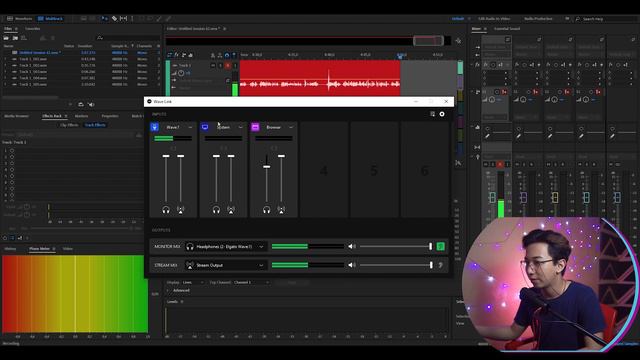The width and height of the screenshot is (640, 360).
Task: Click the Effects fx icon in editor header
Action: pos(177,55)
